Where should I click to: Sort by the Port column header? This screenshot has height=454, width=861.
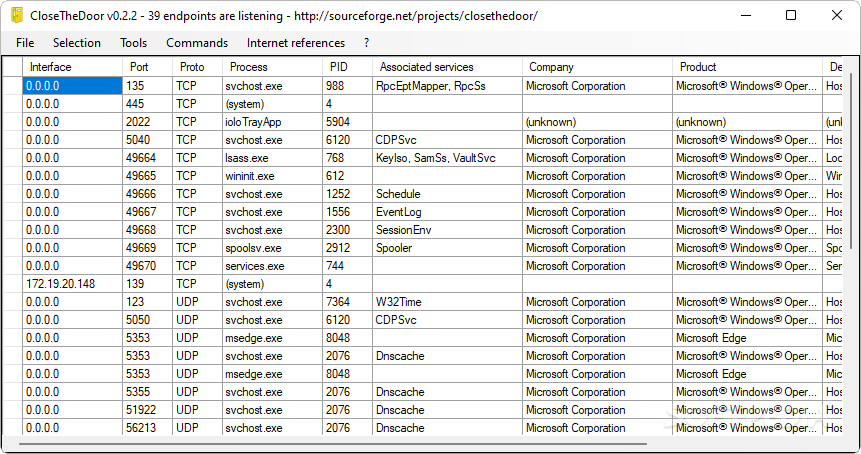(147, 67)
